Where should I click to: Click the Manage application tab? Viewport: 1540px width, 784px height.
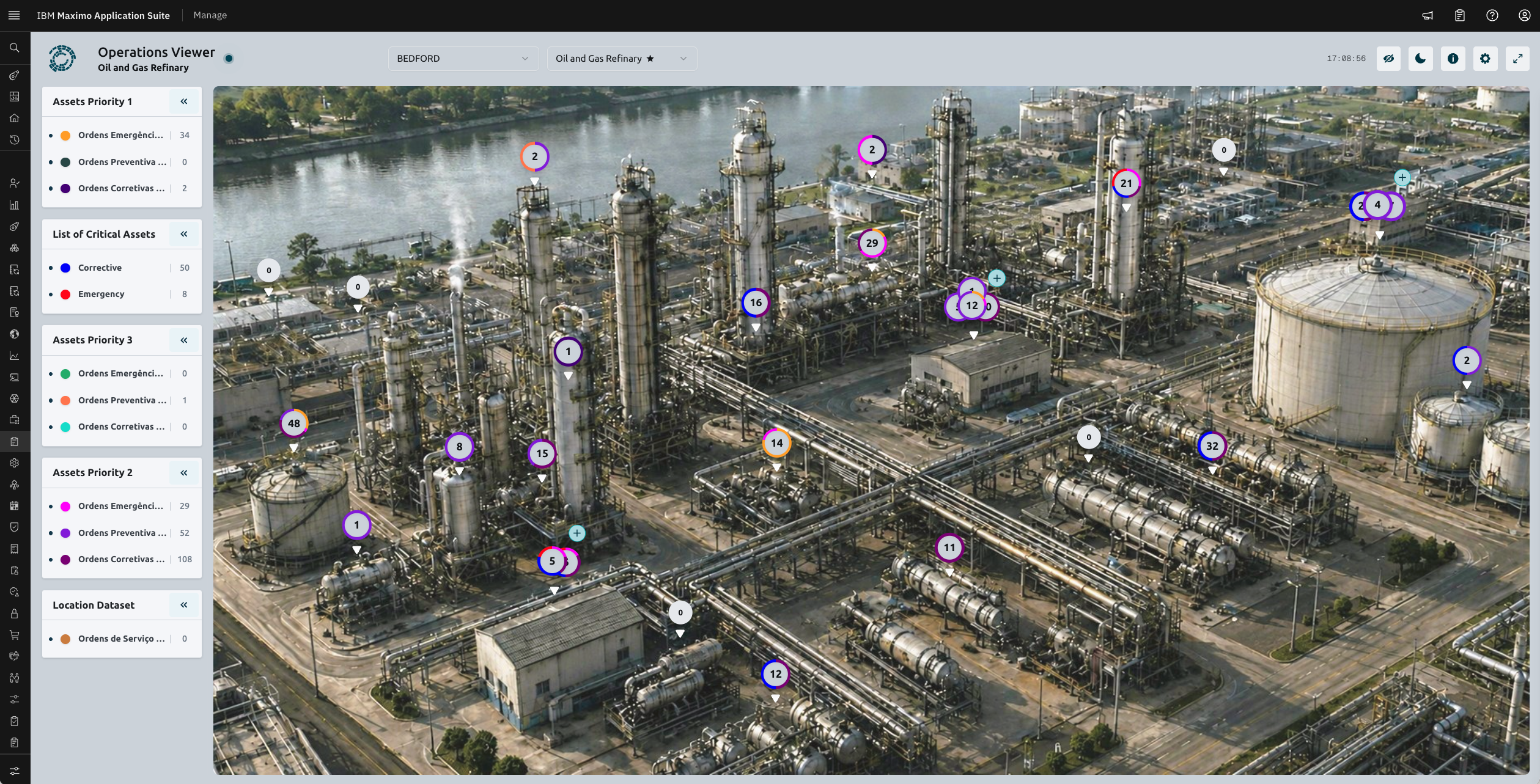(210, 15)
